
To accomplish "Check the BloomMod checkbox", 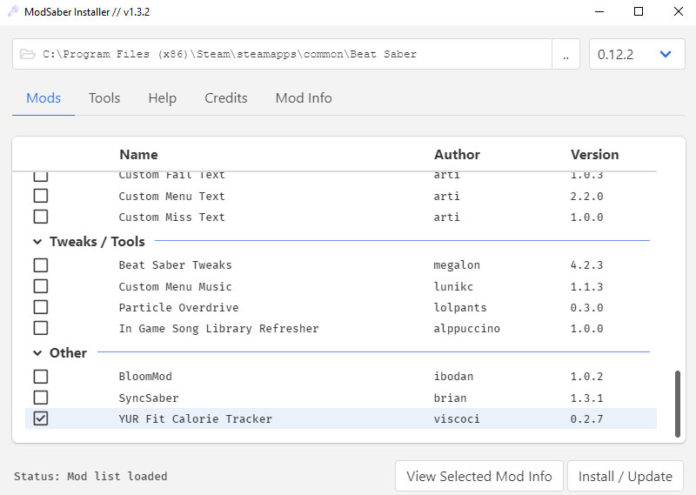I will pyautogui.click(x=41, y=377).
